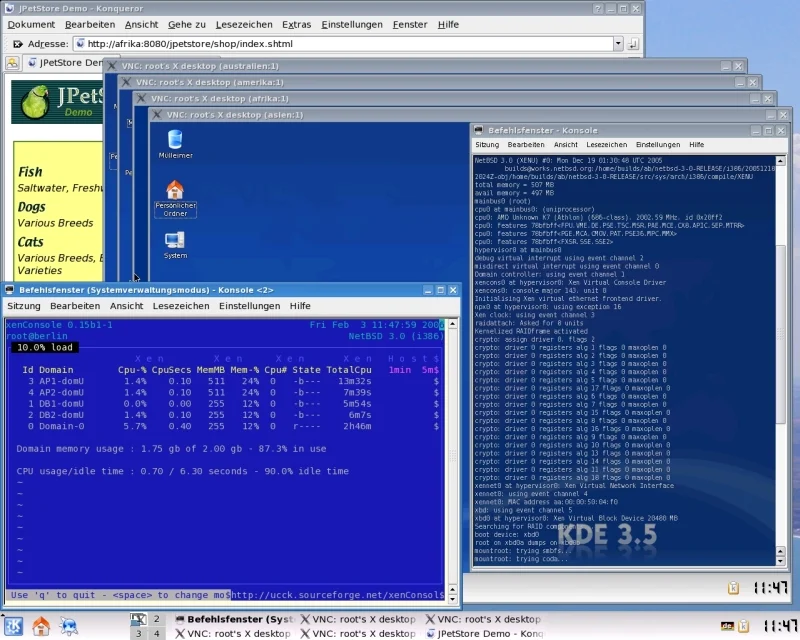Image resolution: width=800 pixels, height=640 pixels.
Task: Open Dokument menu in Konqueror
Action: coord(31,24)
